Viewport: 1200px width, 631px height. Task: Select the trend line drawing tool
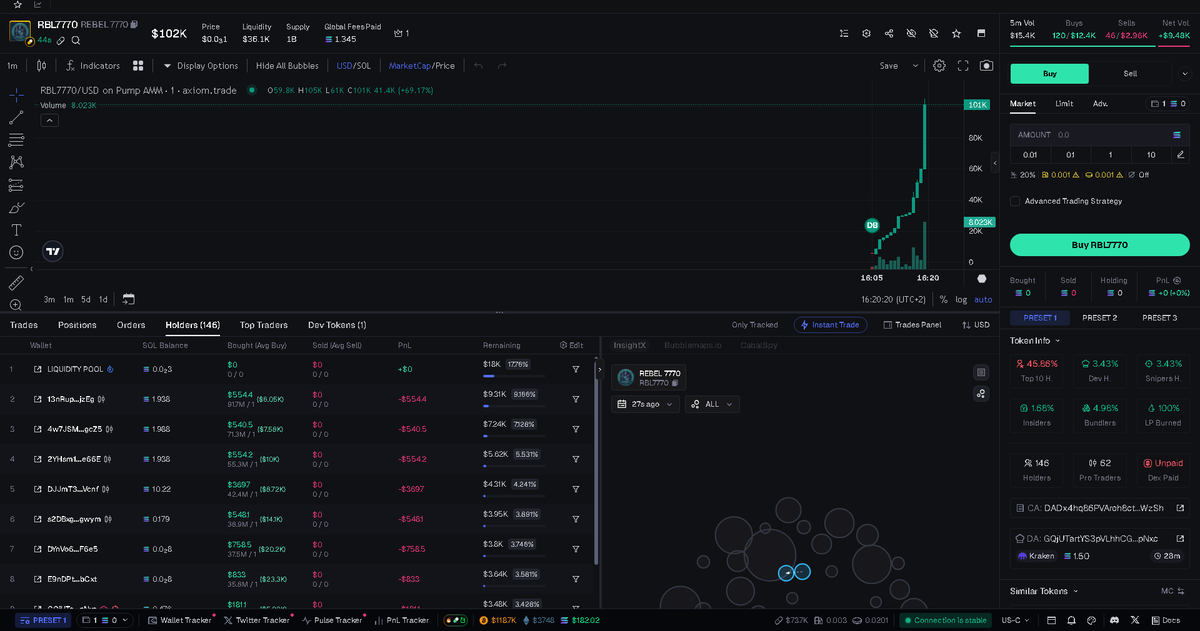16,117
